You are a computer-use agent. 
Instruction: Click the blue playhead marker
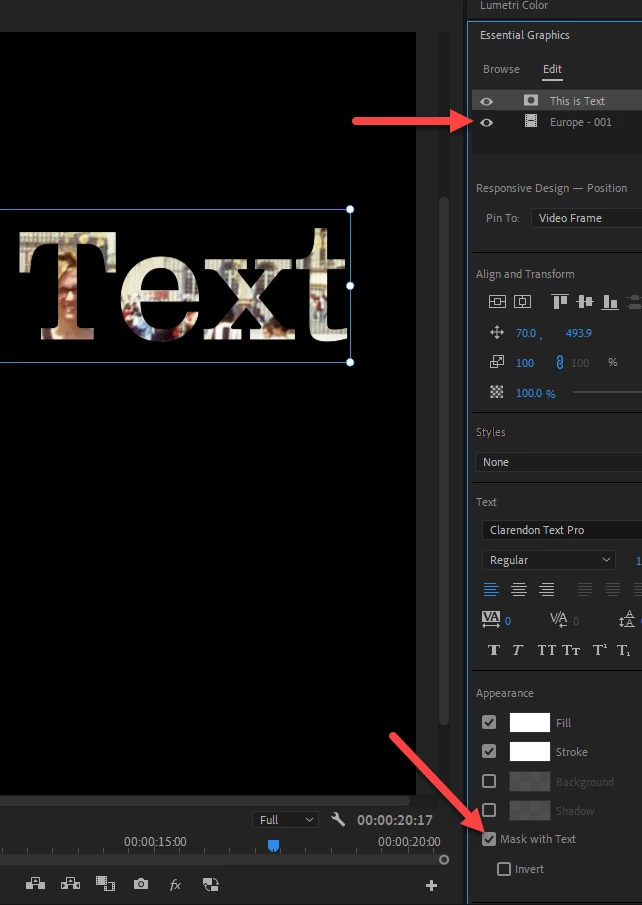click(x=274, y=846)
